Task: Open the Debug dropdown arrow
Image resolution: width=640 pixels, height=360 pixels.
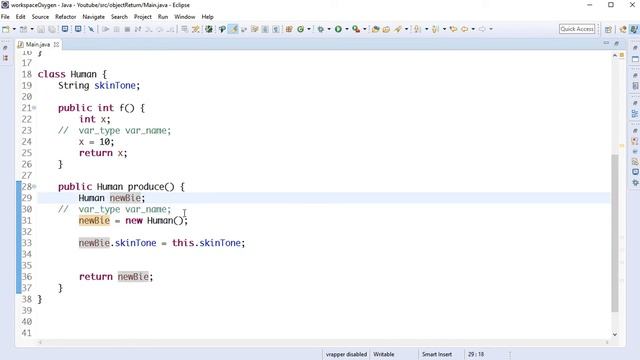Action: pyautogui.click(x=329, y=29)
